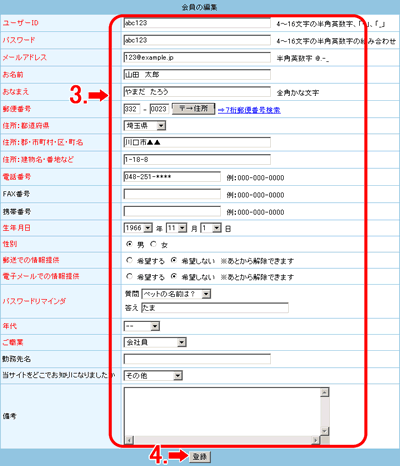Click the ユーザーID input field

(197, 23)
